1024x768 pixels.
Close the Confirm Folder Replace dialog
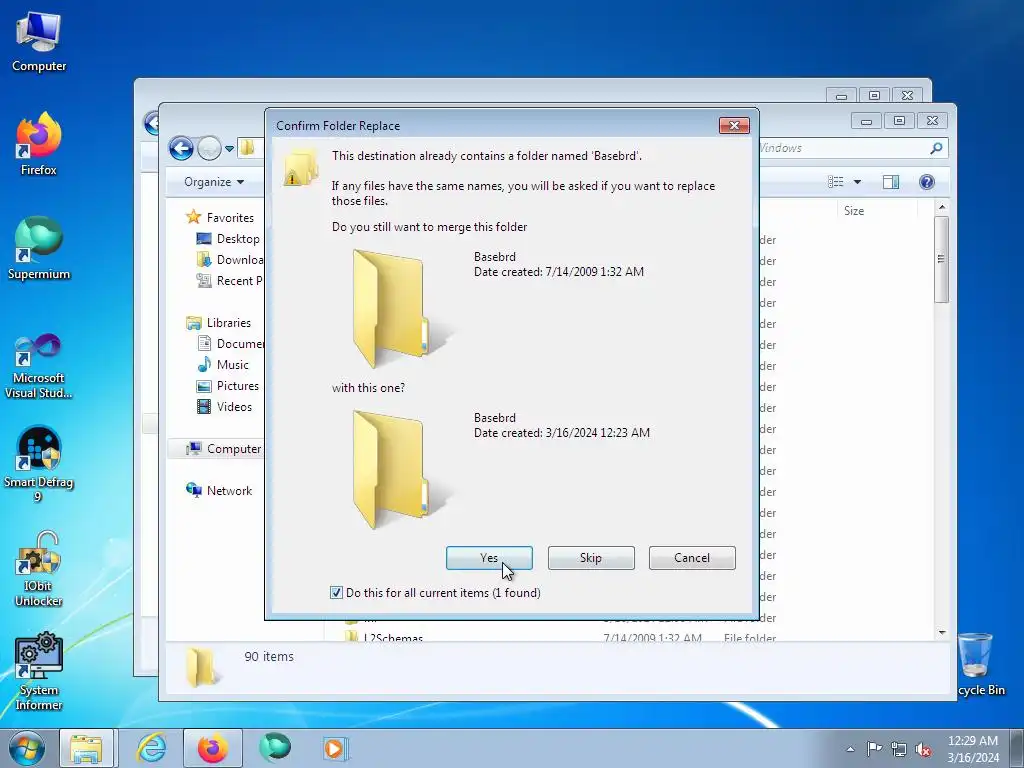(734, 125)
